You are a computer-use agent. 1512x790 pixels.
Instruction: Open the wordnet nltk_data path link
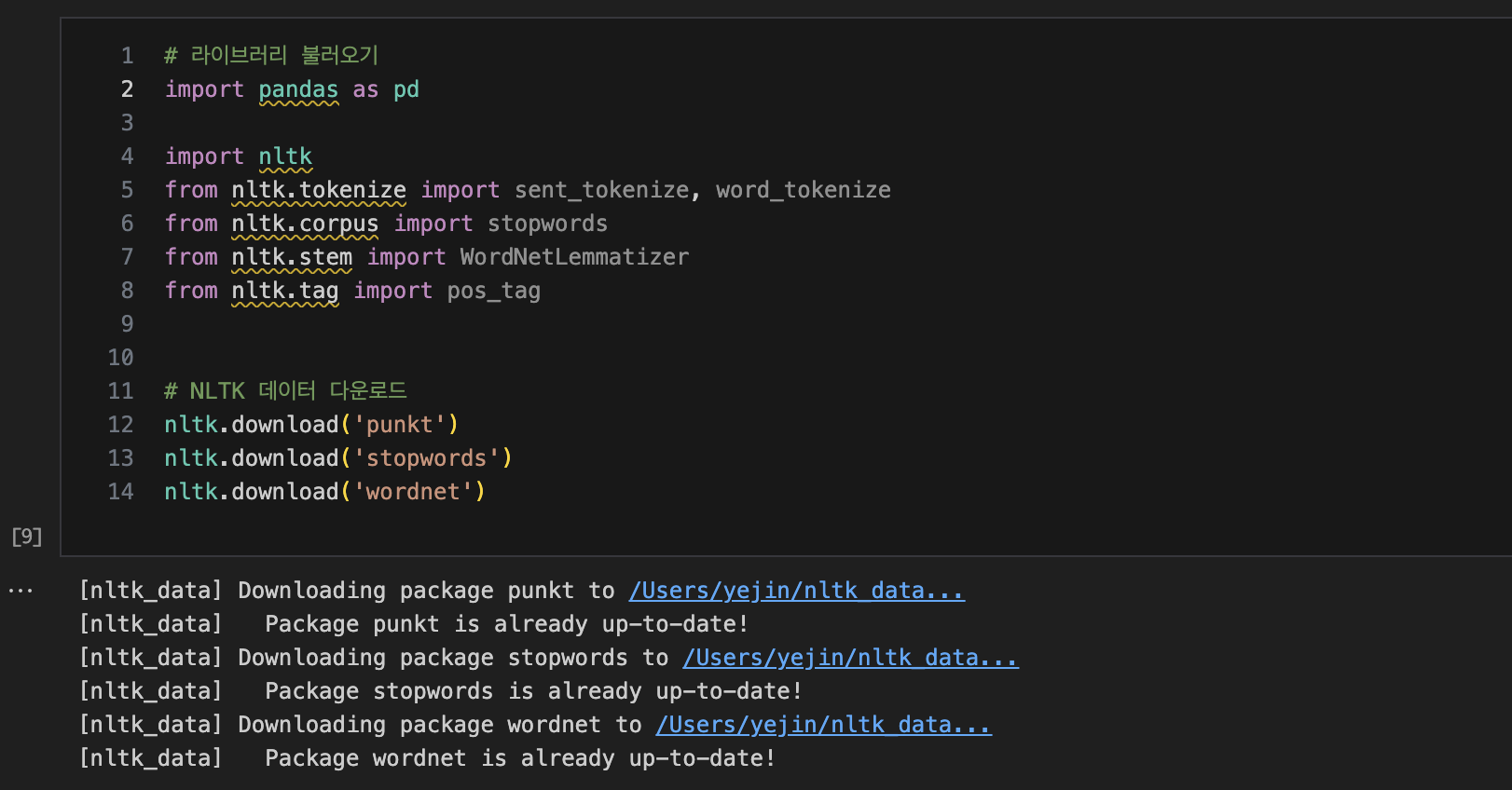824,725
